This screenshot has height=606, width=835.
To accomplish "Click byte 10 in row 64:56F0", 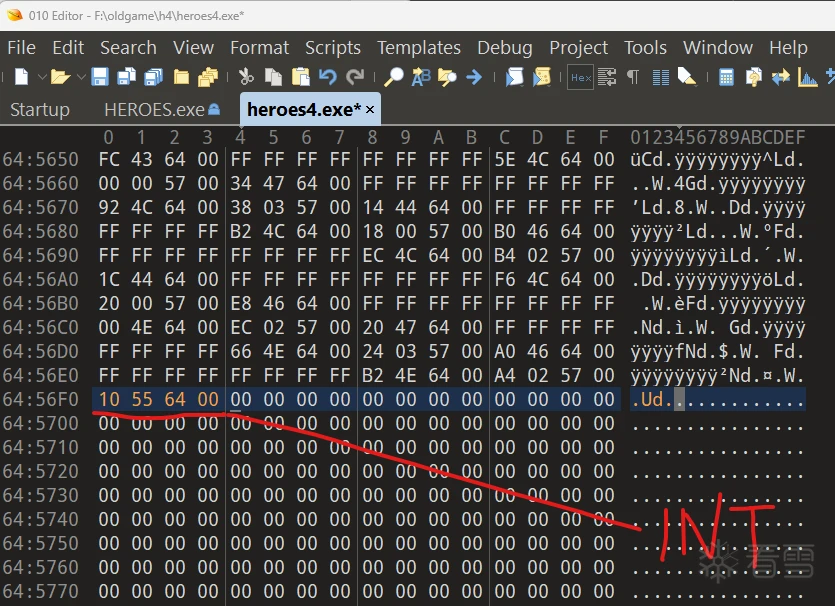I will pos(109,399).
